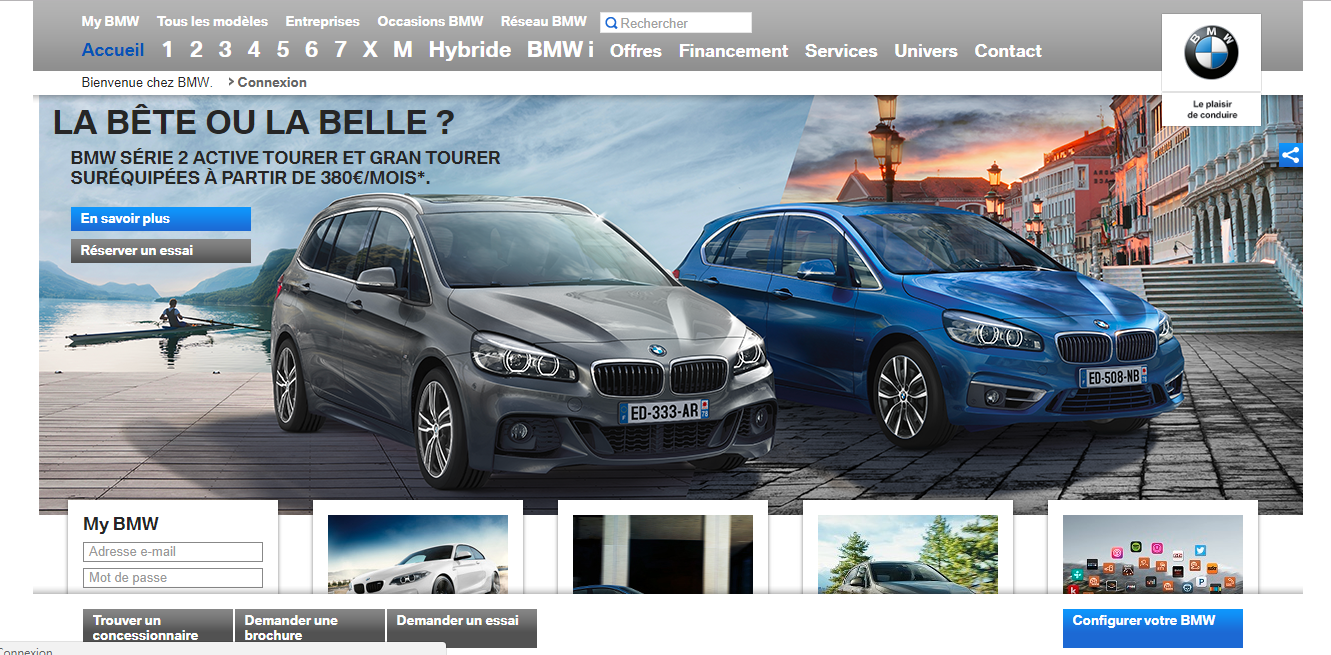
Task: Click Demander une brochure button
Action: pos(310,628)
